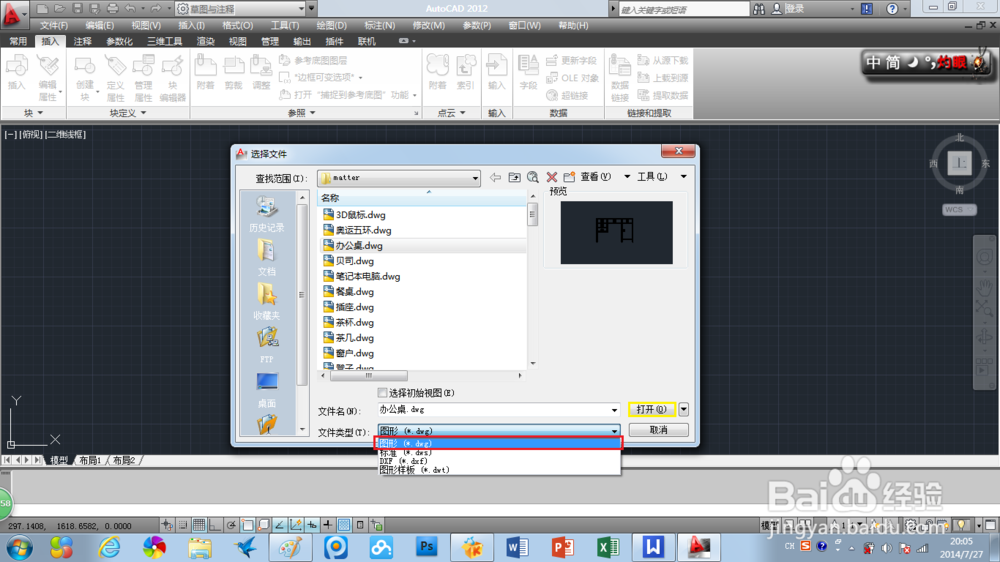
Task: Toggle Grid display in the status bar
Action: coord(199,525)
